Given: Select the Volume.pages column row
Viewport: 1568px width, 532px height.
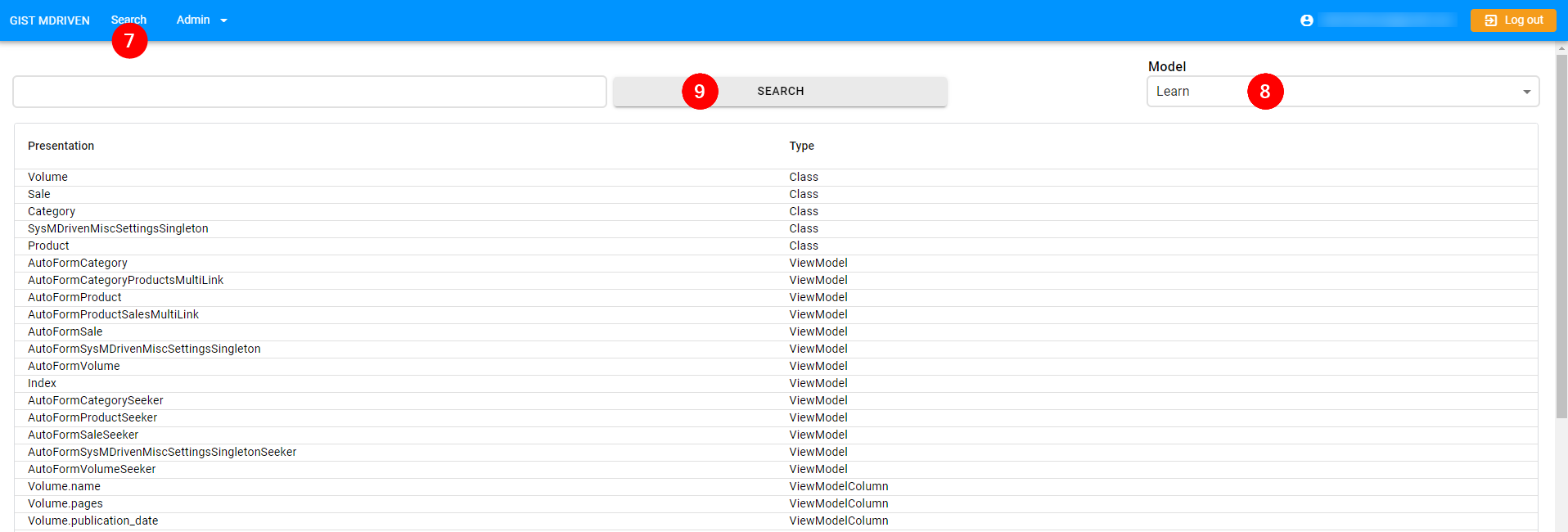Looking at the screenshot, I should click(x=65, y=503).
